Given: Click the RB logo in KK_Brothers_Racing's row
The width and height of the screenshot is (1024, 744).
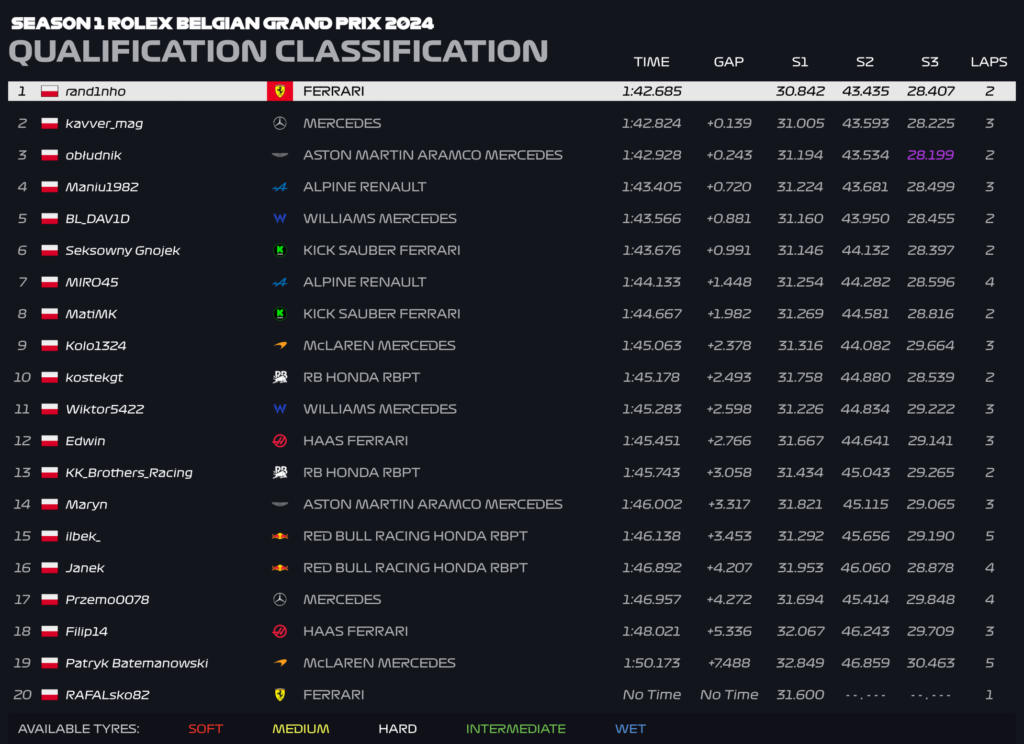Looking at the screenshot, I should 280,472.
